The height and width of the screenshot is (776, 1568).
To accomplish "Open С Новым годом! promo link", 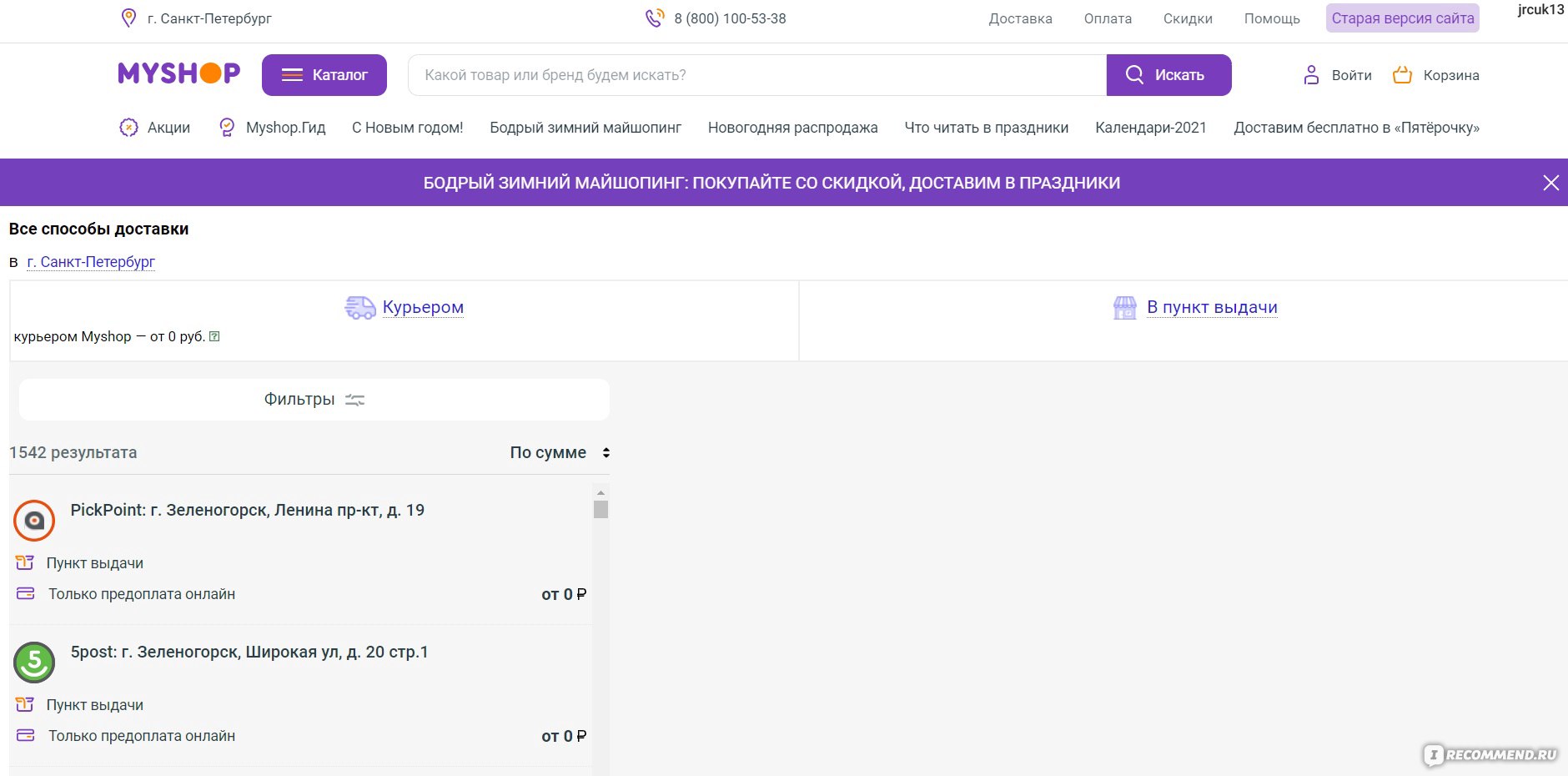I will (407, 128).
